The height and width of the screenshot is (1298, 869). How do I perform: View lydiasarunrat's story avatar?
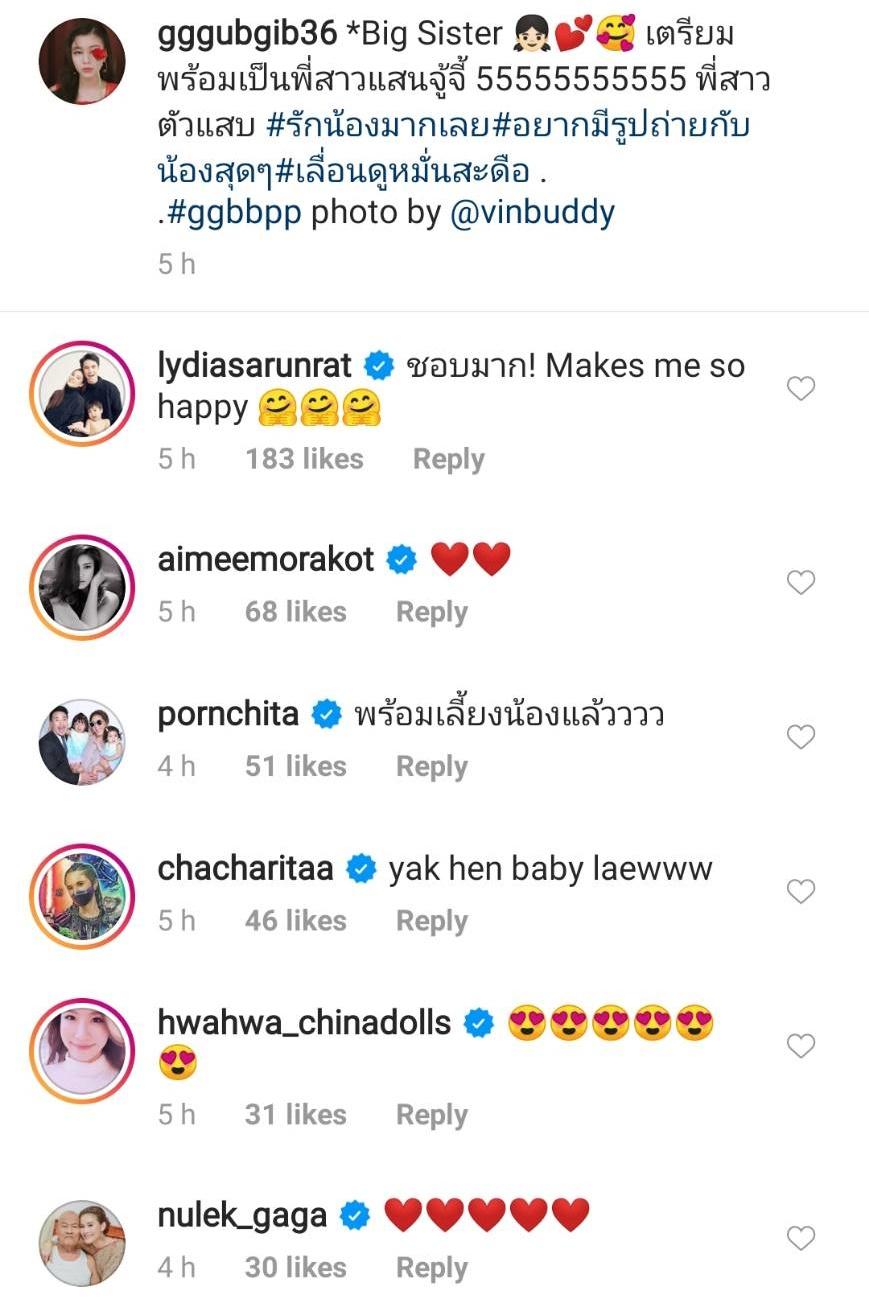pos(82,389)
